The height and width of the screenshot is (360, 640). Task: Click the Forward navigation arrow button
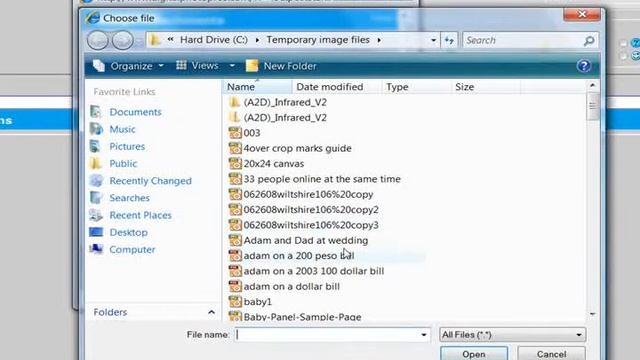tap(122, 40)
